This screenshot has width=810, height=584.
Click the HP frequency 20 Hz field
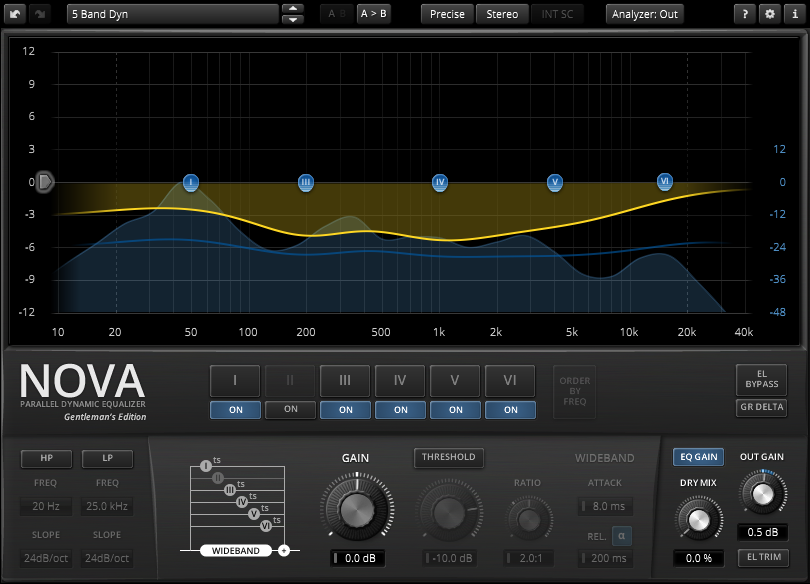(46, 507)
